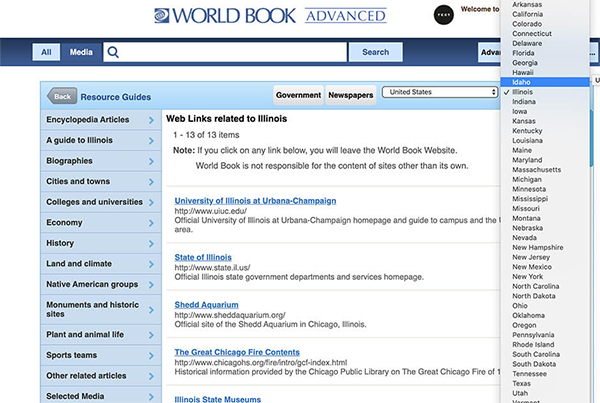Click the http://www.uiuc.edu/ URL text

[x=210, y=211]
